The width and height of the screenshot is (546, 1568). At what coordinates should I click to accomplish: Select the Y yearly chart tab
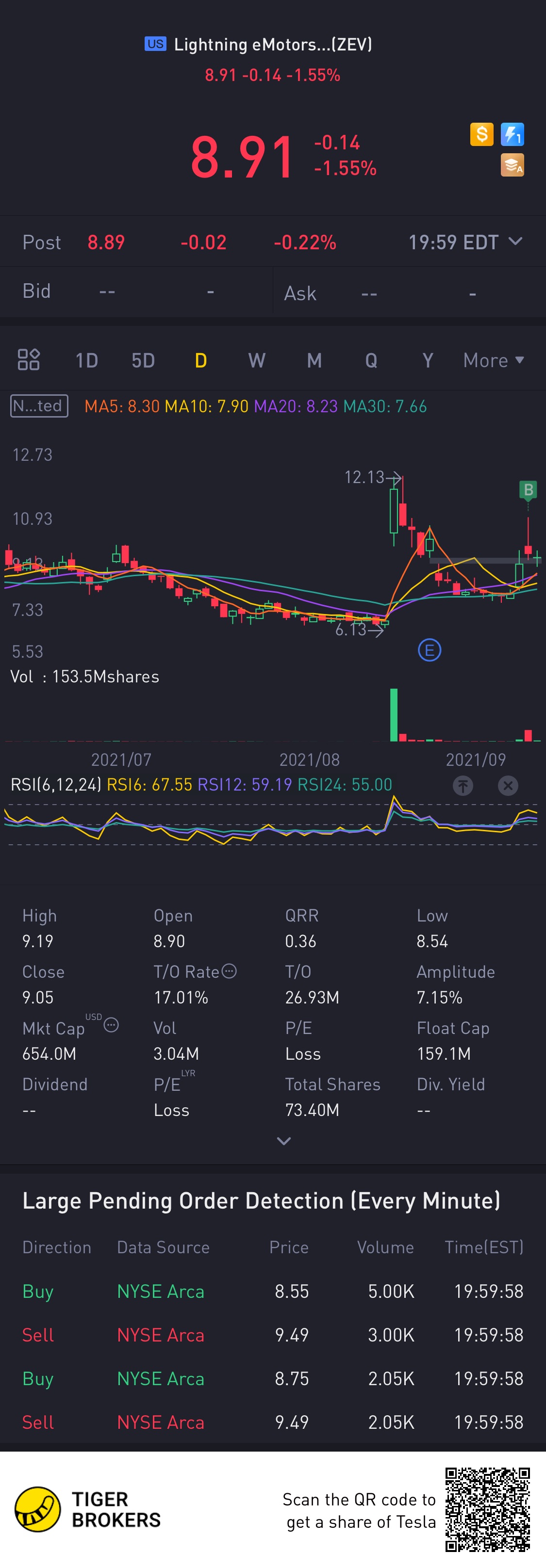428,360
